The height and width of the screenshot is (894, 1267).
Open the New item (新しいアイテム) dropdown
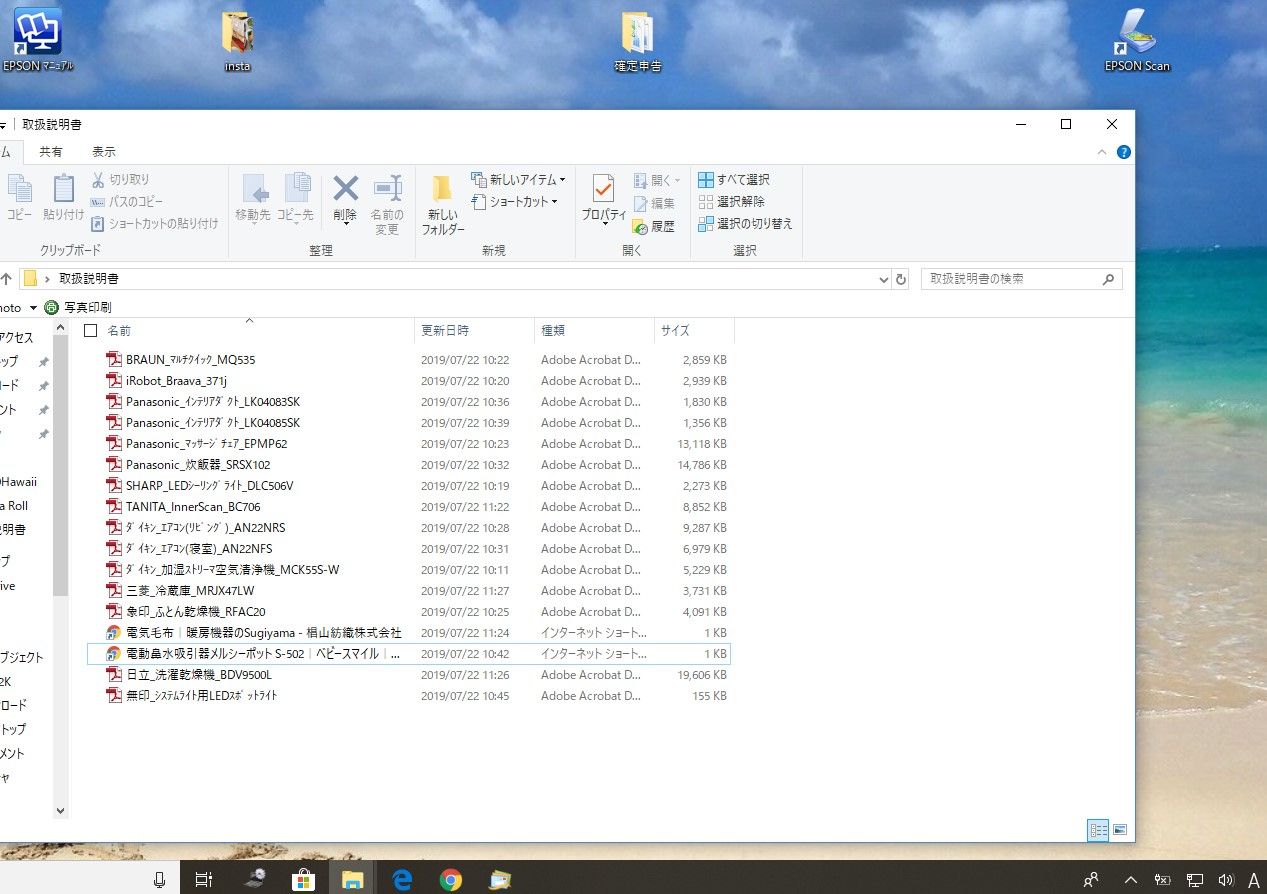point(518,180)
